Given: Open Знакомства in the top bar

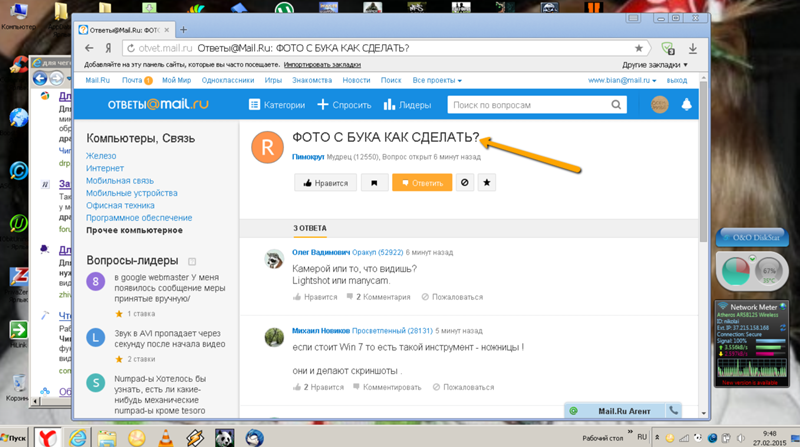Looking at the screenshot, I should (x=312, y=80).
